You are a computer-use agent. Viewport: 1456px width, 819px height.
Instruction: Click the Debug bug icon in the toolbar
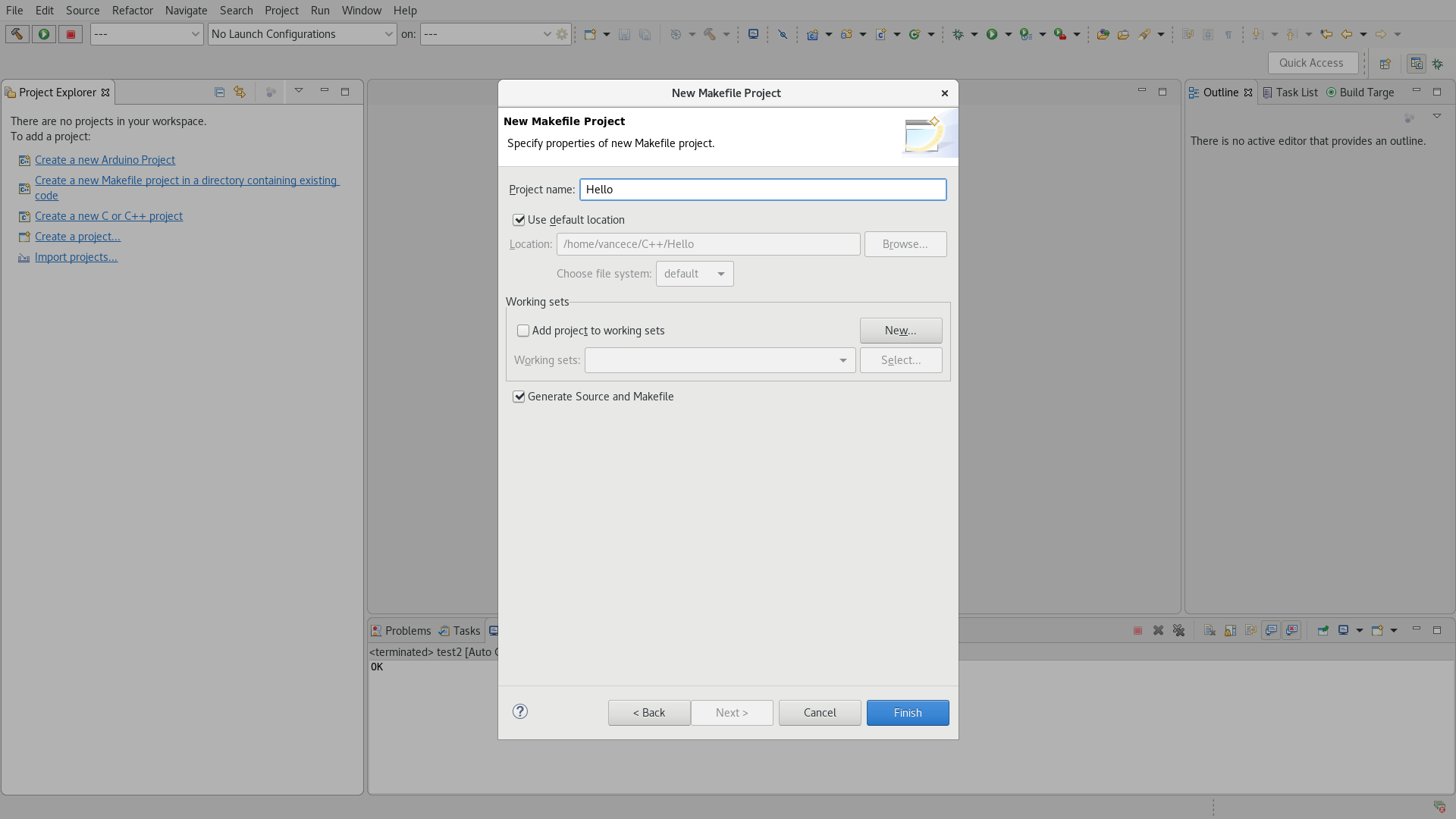958,34
